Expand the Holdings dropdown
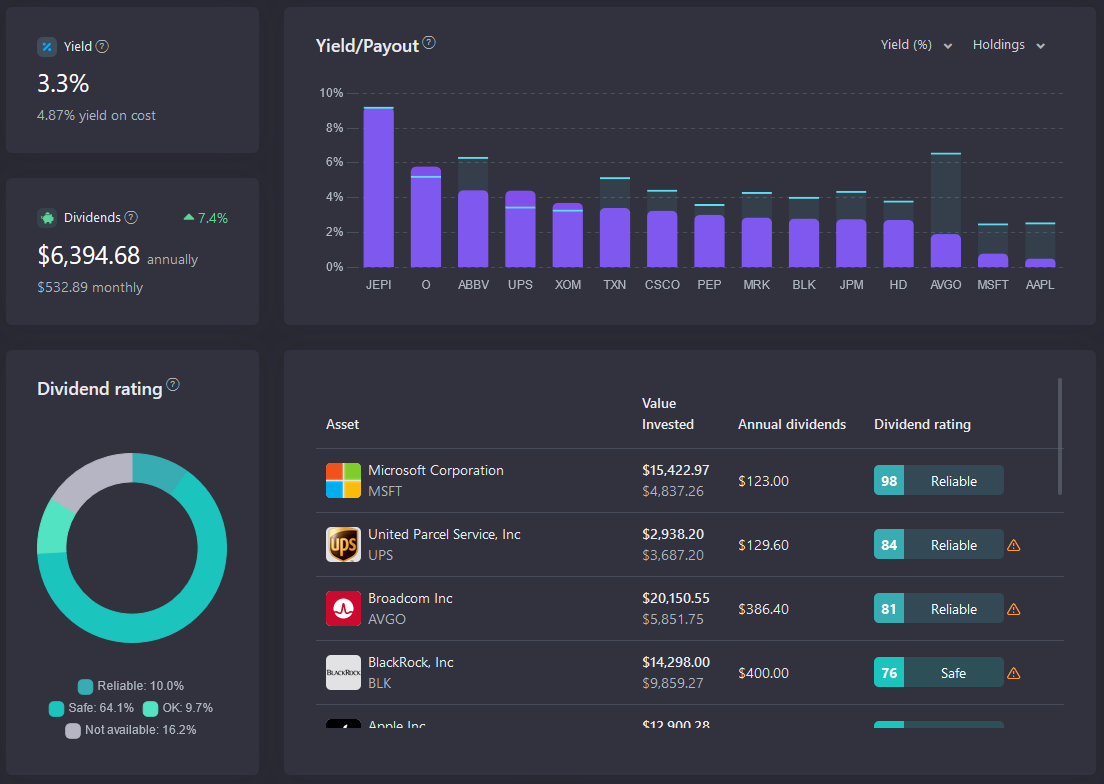Screen dimensions: 1104x784 click(1009, 45)
